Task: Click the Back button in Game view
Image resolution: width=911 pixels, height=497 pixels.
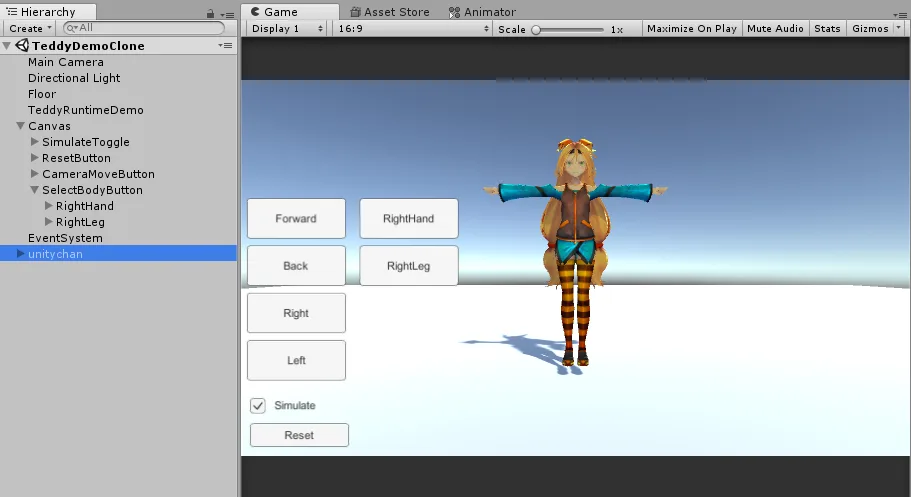Action: (x=296, y=266)
